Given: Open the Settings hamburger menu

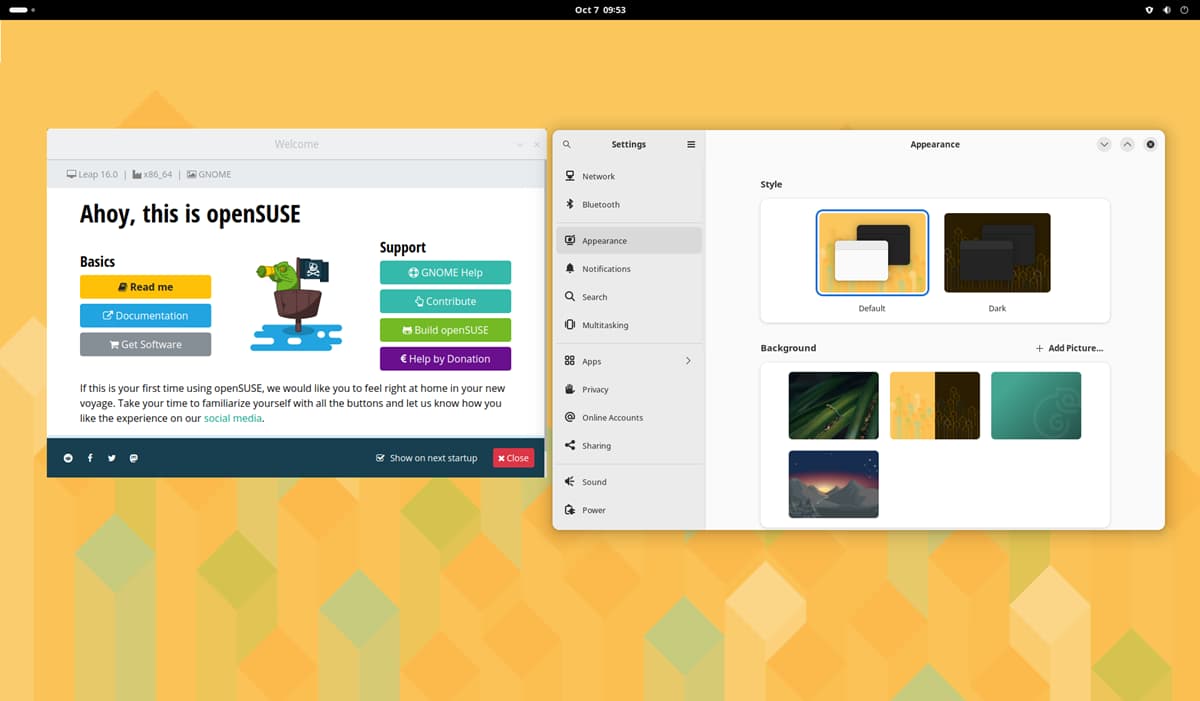Looking at the screenshot, I should [690, 144].
